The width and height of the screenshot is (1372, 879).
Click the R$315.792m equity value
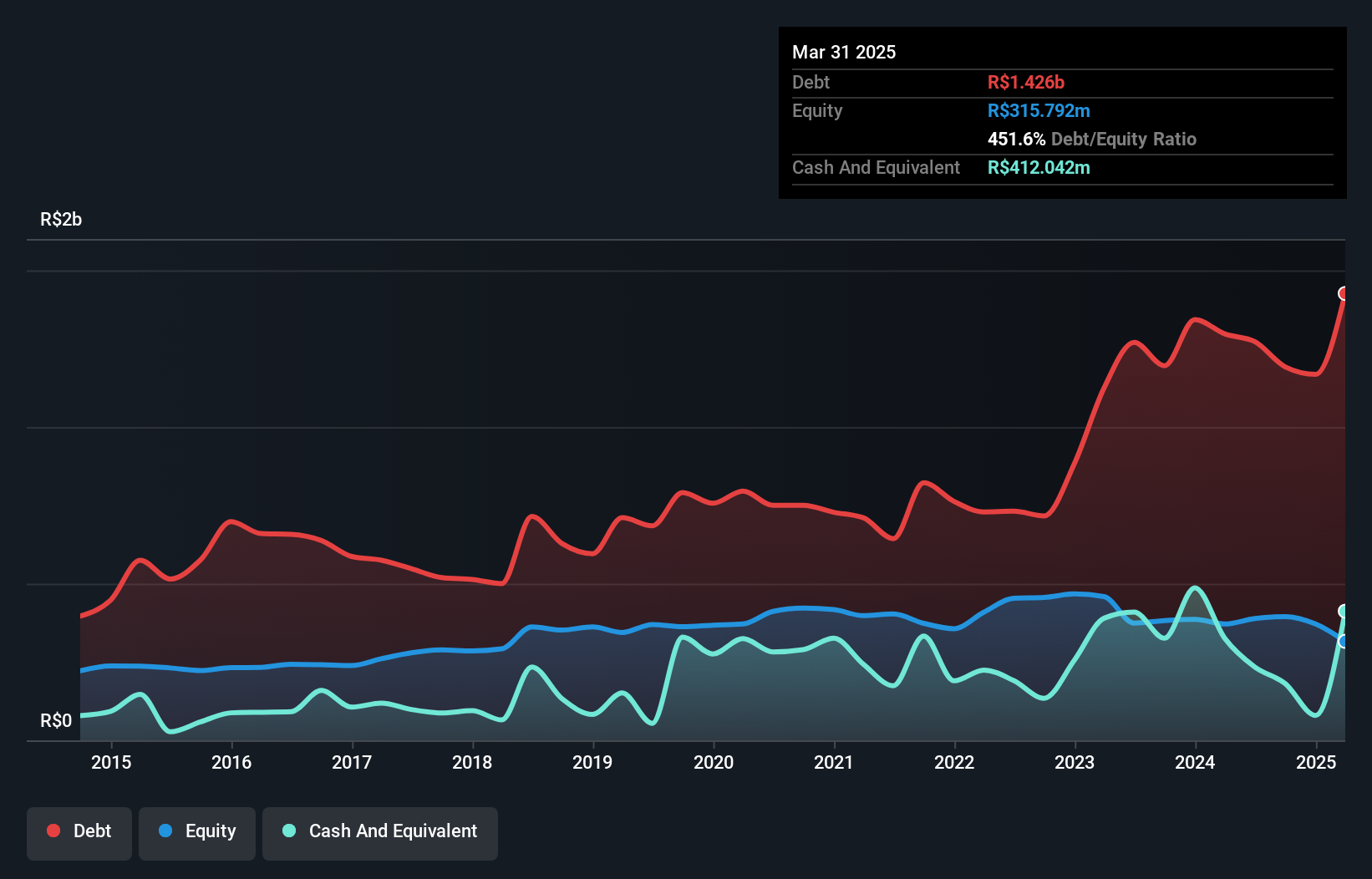[x=1039, y=110]
